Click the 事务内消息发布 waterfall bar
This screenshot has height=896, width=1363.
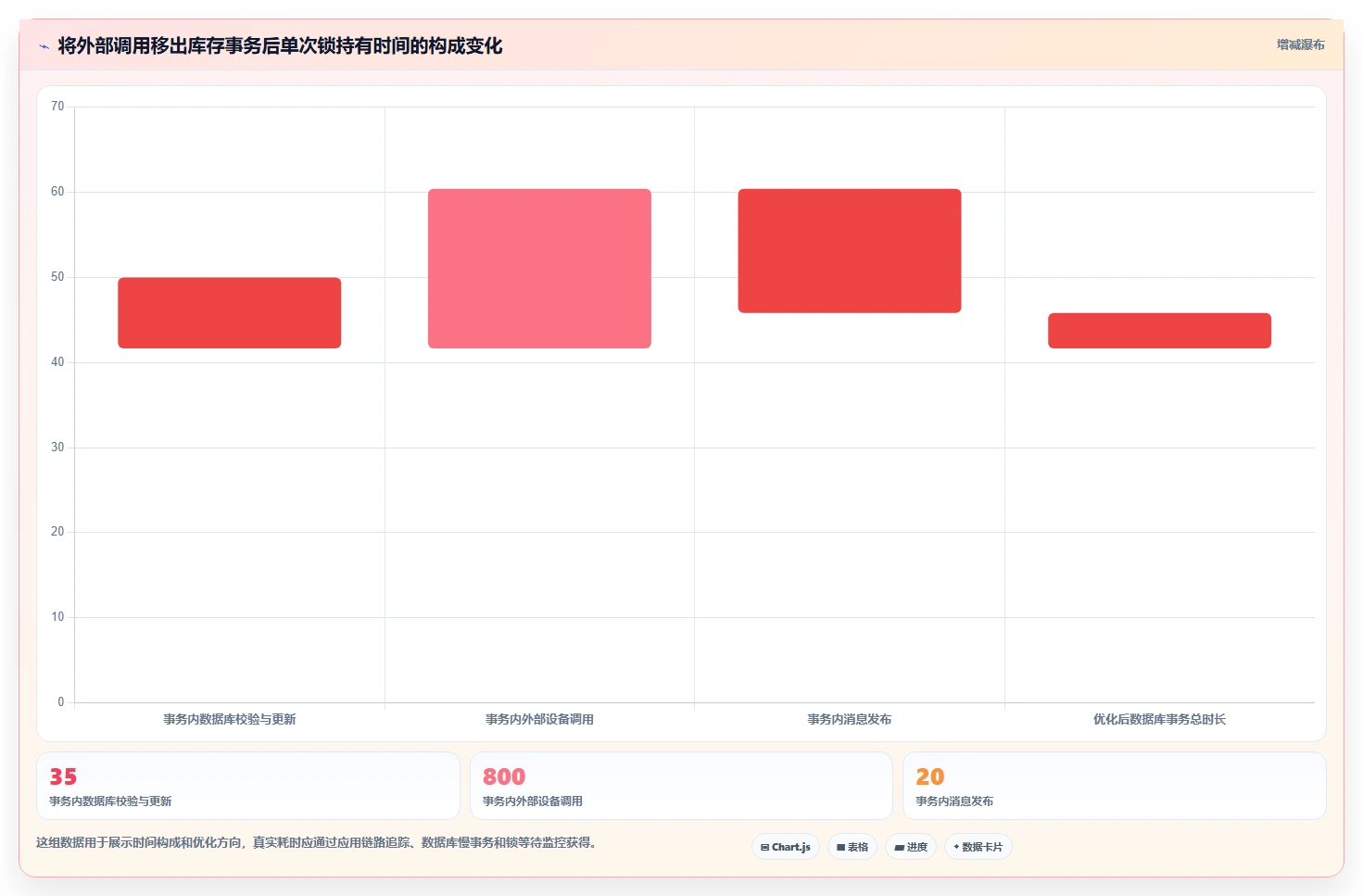tap(850, 251)
